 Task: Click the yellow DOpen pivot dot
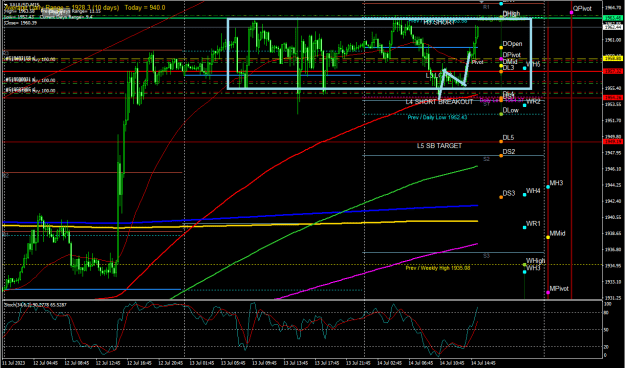point(501,48)
